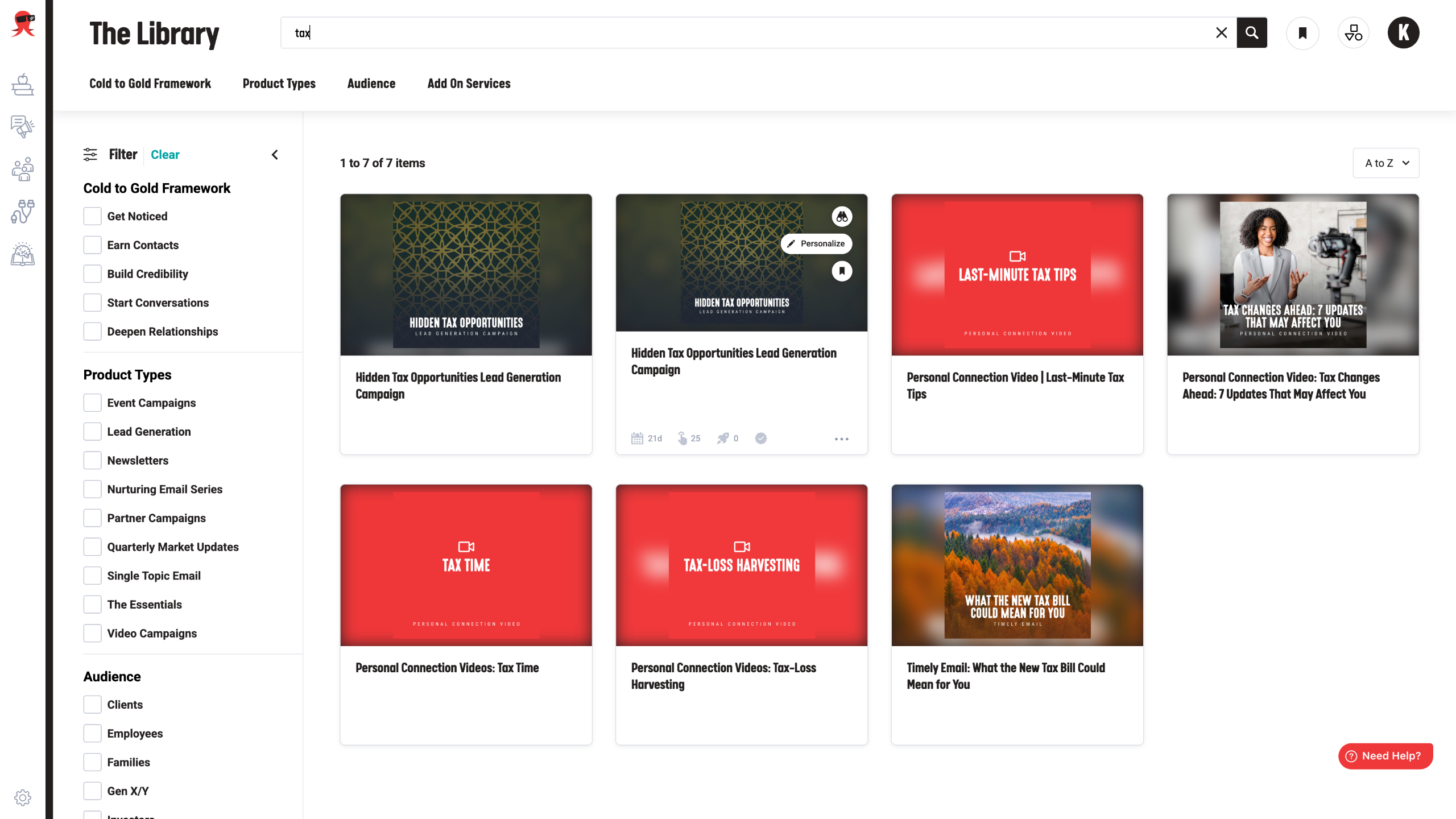Click the search magnifier button
Screen dimensions: 1456x819
pos(1251,33)
